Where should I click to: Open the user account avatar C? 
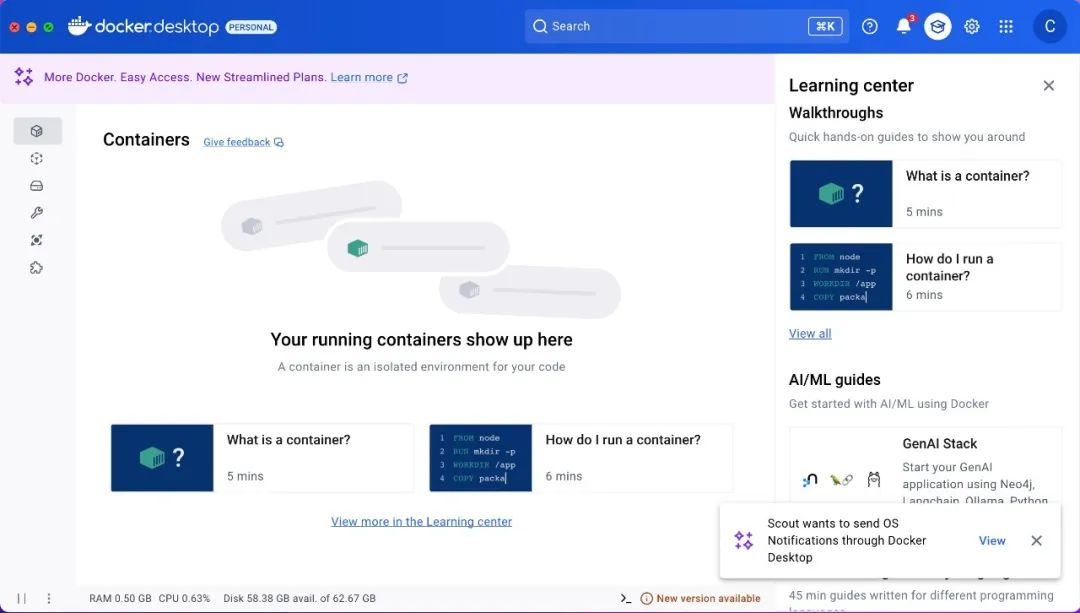tap(1050, 26)
